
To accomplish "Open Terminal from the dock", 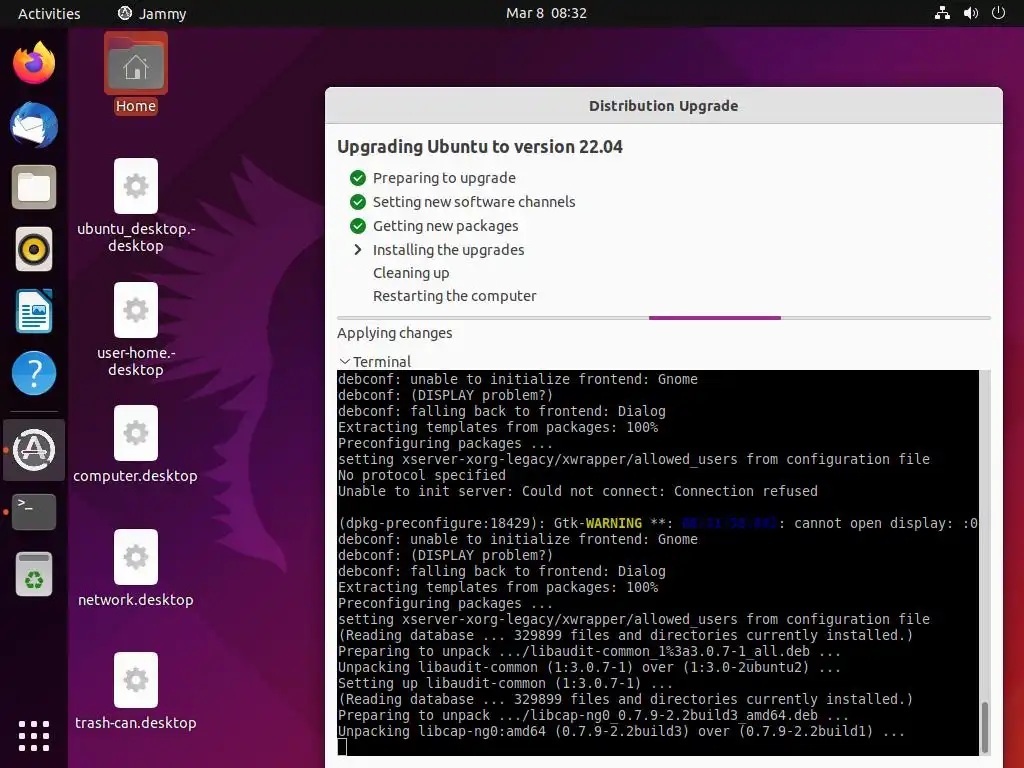I will (x=34, y=511).
